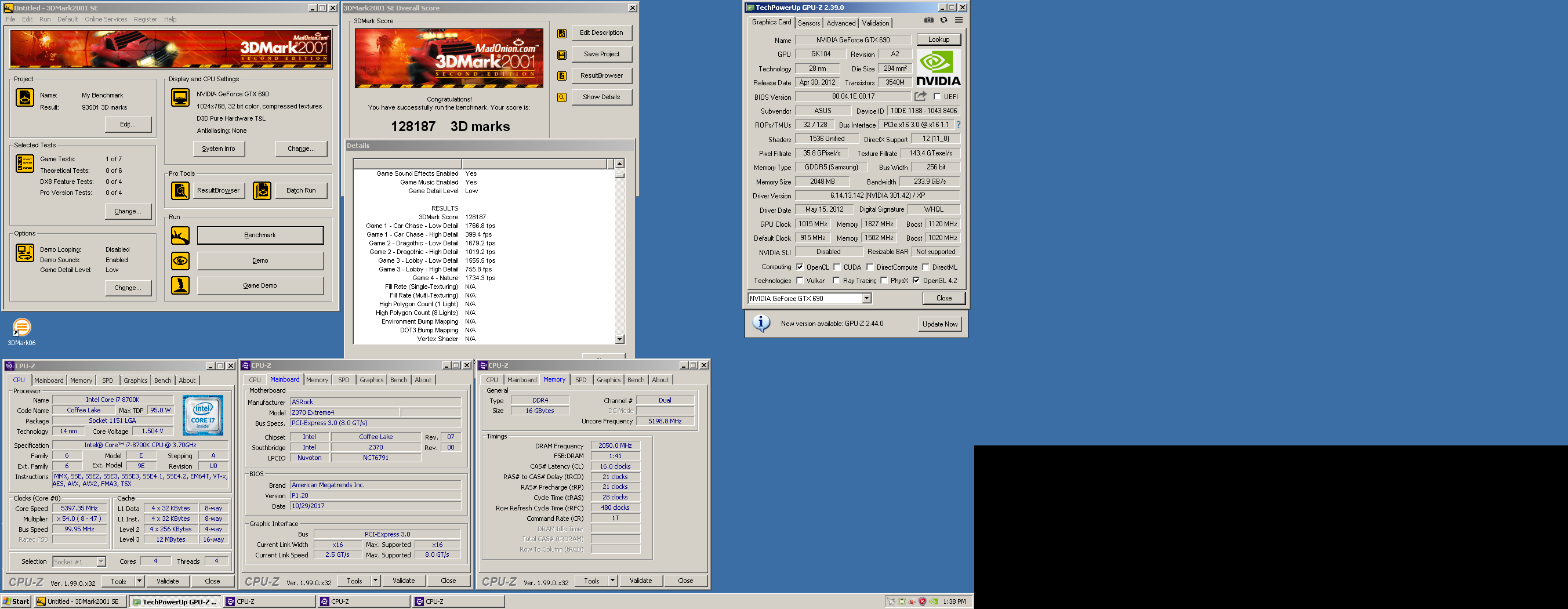
Task: Open the SPD tab in CPU-Z Memory window
Action: tap(580, 380)
